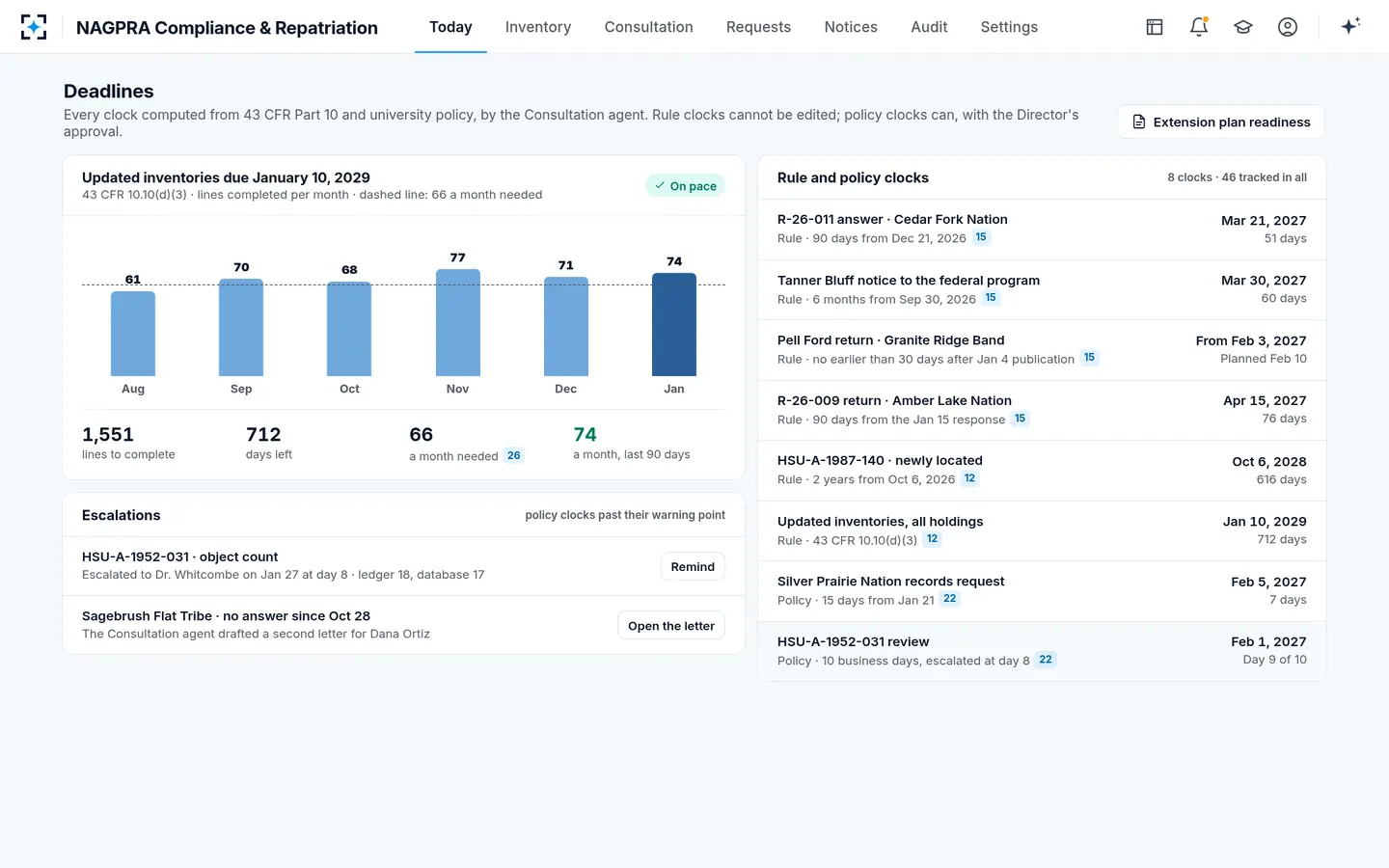1389x868 pixels.
Task: Click HSU-A-1952-031 object count escalation title
Action: (179, 557)
